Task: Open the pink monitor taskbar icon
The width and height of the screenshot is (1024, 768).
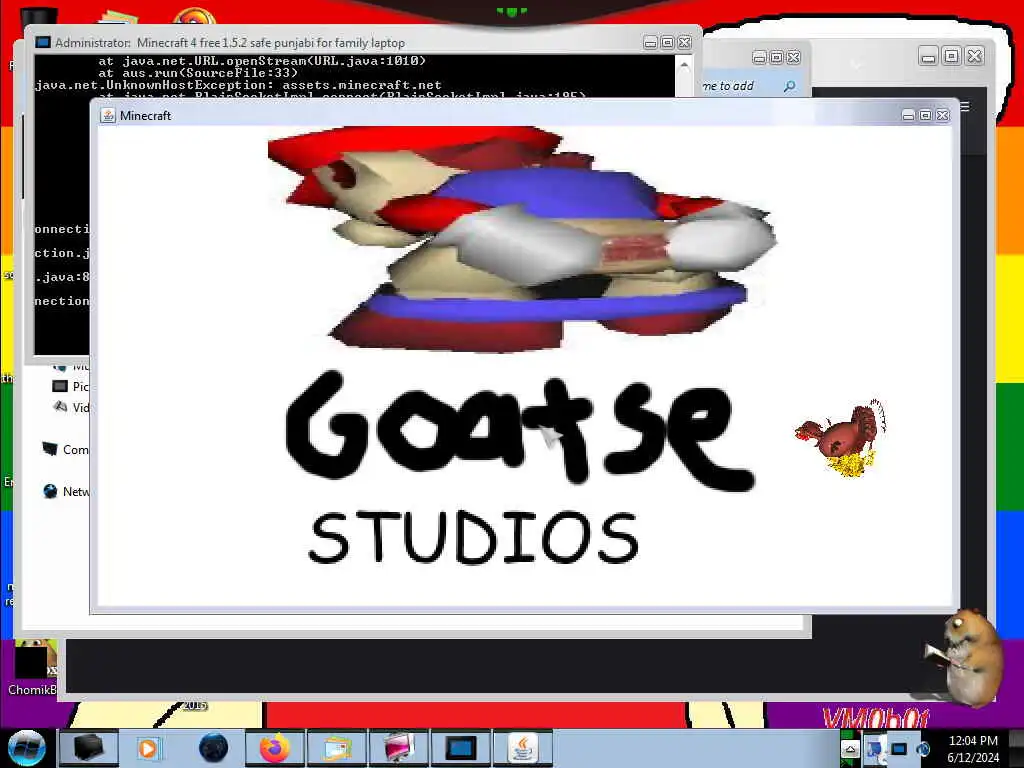Action: click(398, 748)
